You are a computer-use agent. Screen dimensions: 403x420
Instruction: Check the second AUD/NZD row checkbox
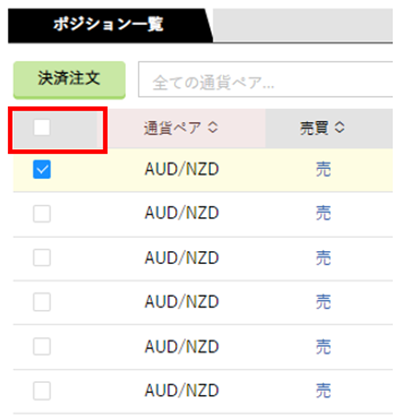[42, 214]
